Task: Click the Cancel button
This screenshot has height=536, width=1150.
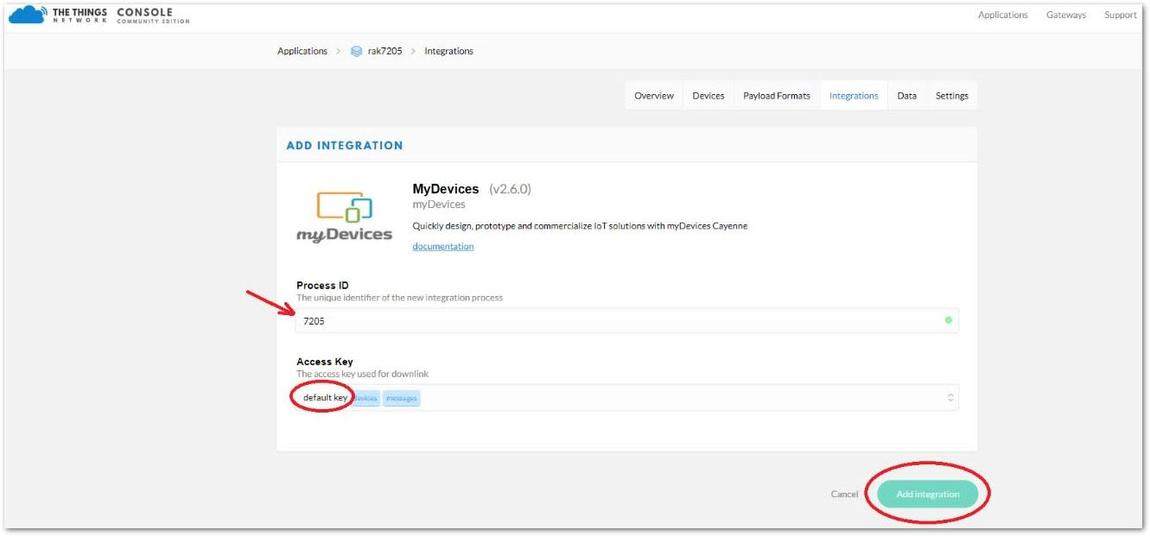Action: click(844, 494)
